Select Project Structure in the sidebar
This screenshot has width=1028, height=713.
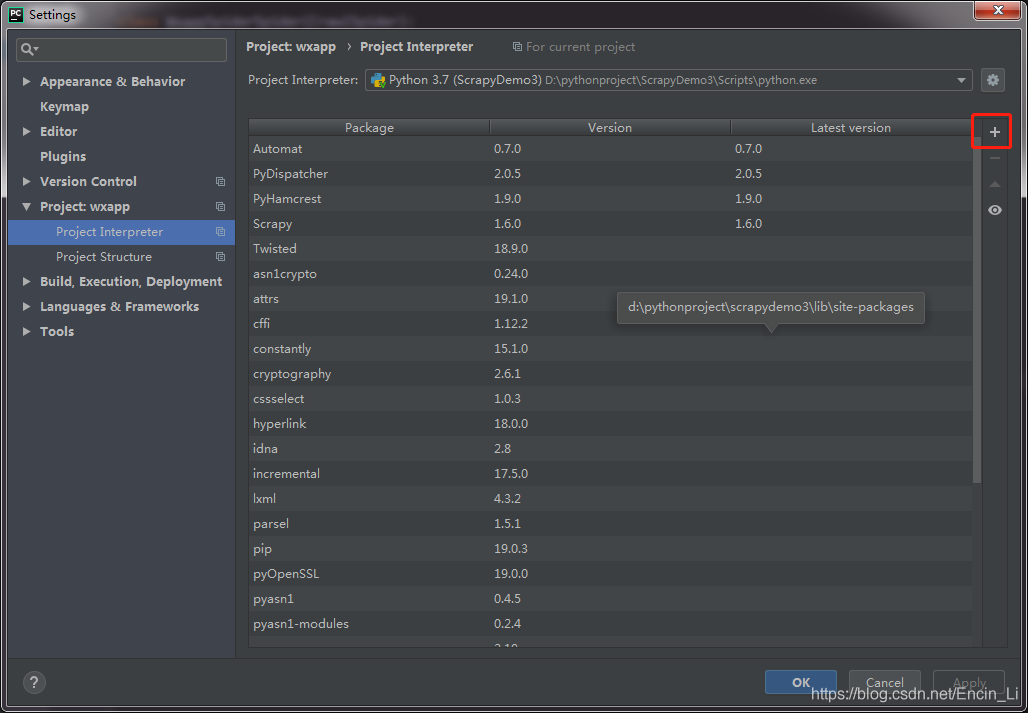point(104,257)
